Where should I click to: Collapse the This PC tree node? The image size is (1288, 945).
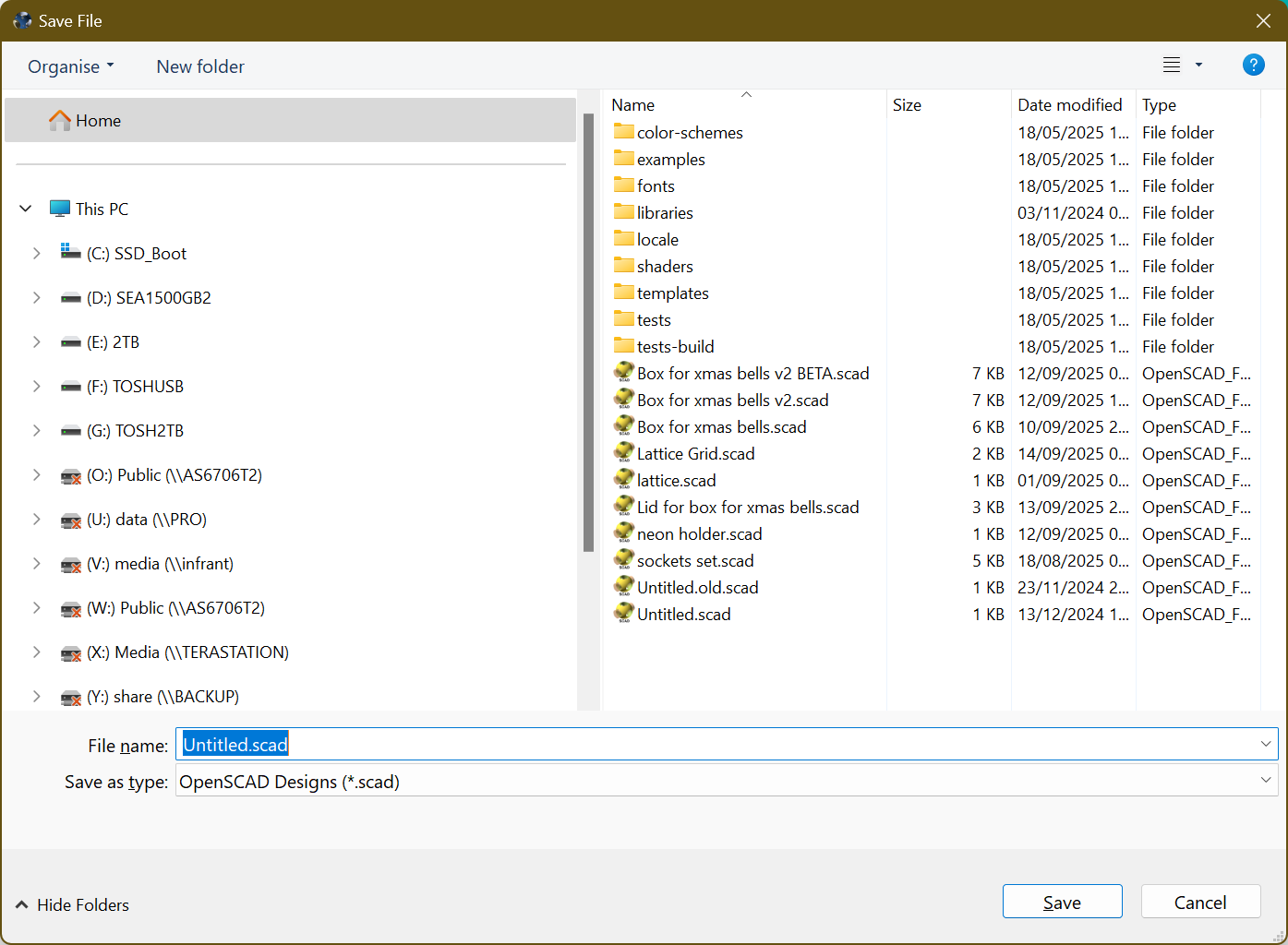pos(26,209)
